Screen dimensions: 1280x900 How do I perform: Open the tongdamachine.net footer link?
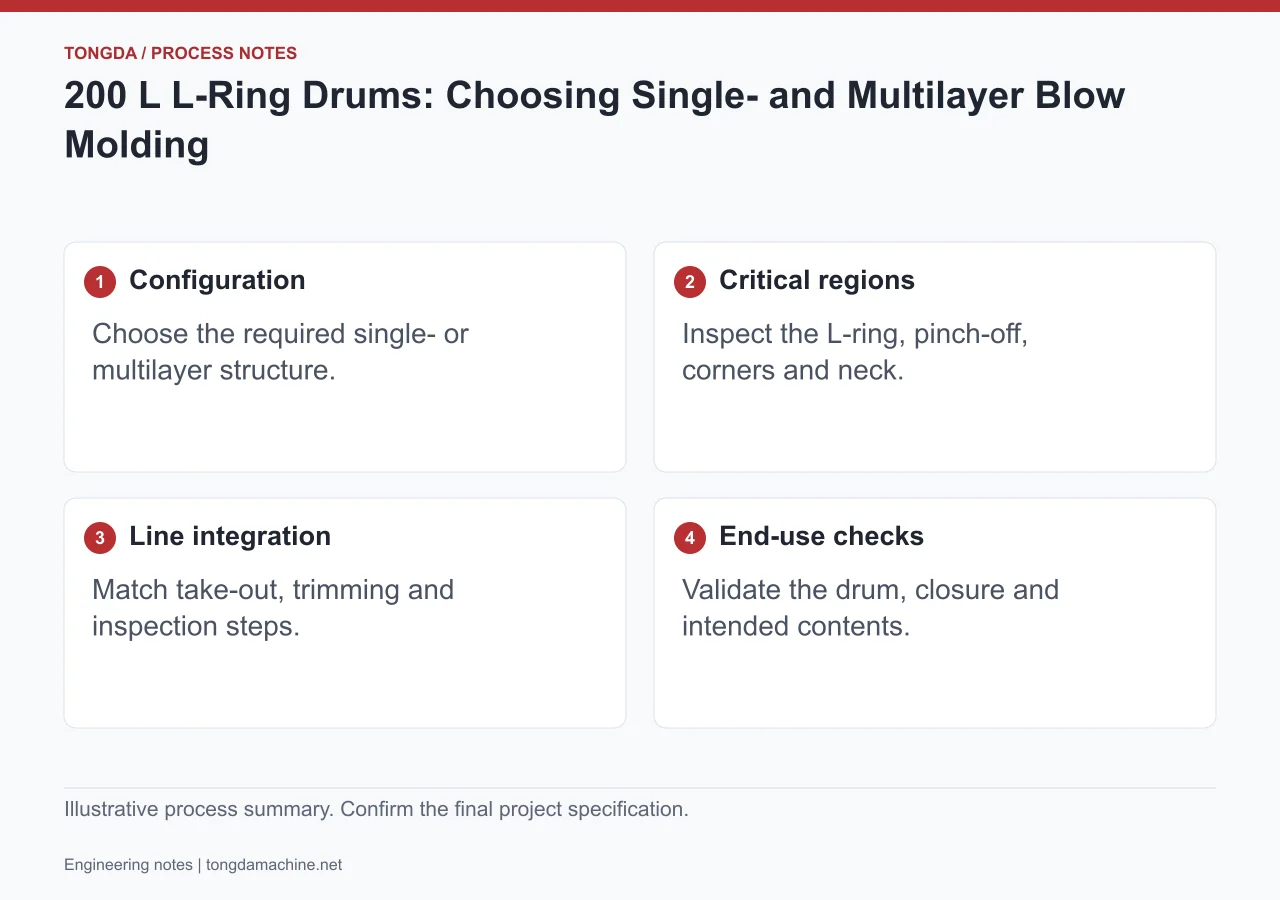click(x=274, y=864)
